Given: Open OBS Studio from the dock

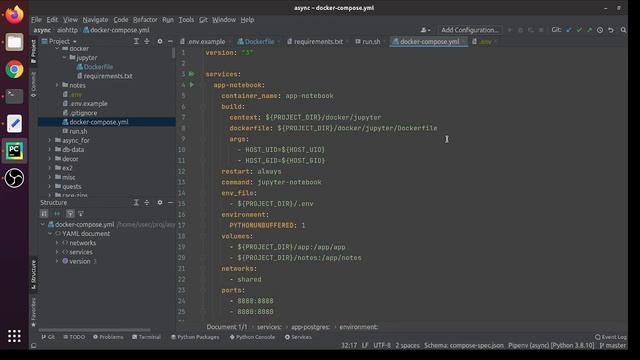Looking at the screenshot, I should pyautogui.click(x=14, y=178).
